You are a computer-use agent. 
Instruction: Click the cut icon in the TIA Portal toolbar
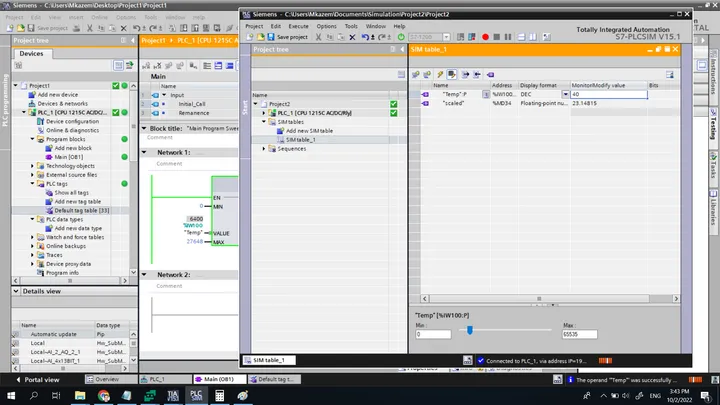[90, 28]
